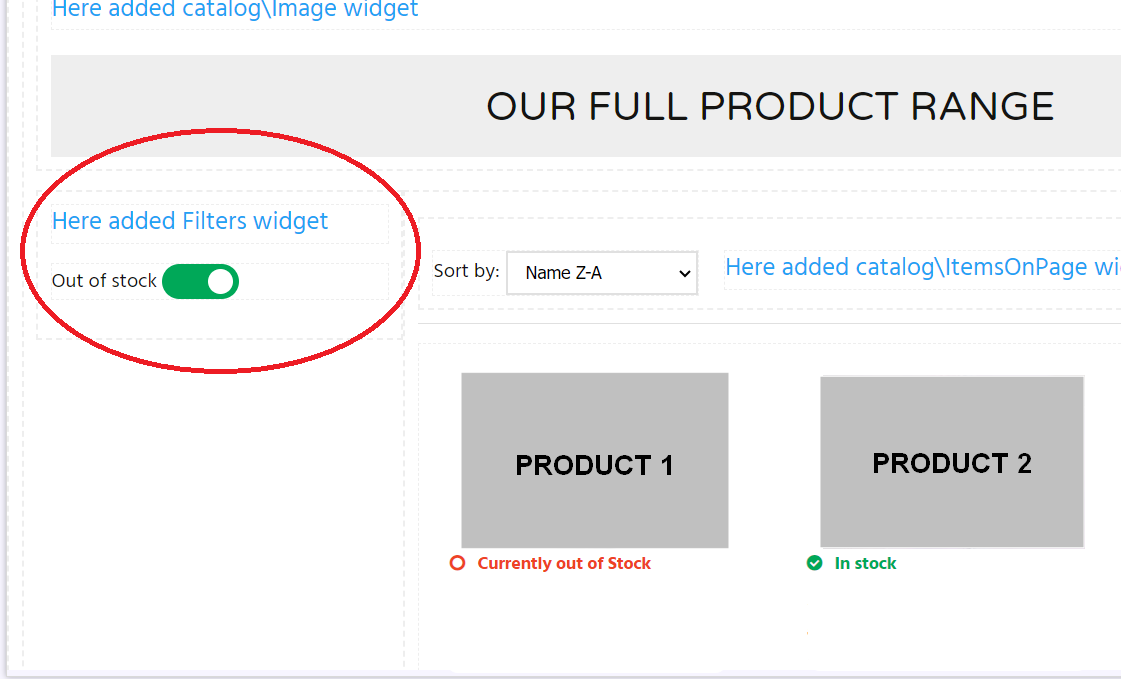
Task: Click the Out of stock filter label
Action: point(104,281)
